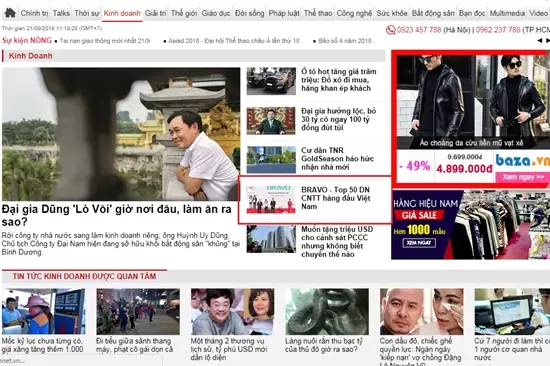Click the Sự kiện NÓNG label
The image size is (550, 366).
(27, 40)
